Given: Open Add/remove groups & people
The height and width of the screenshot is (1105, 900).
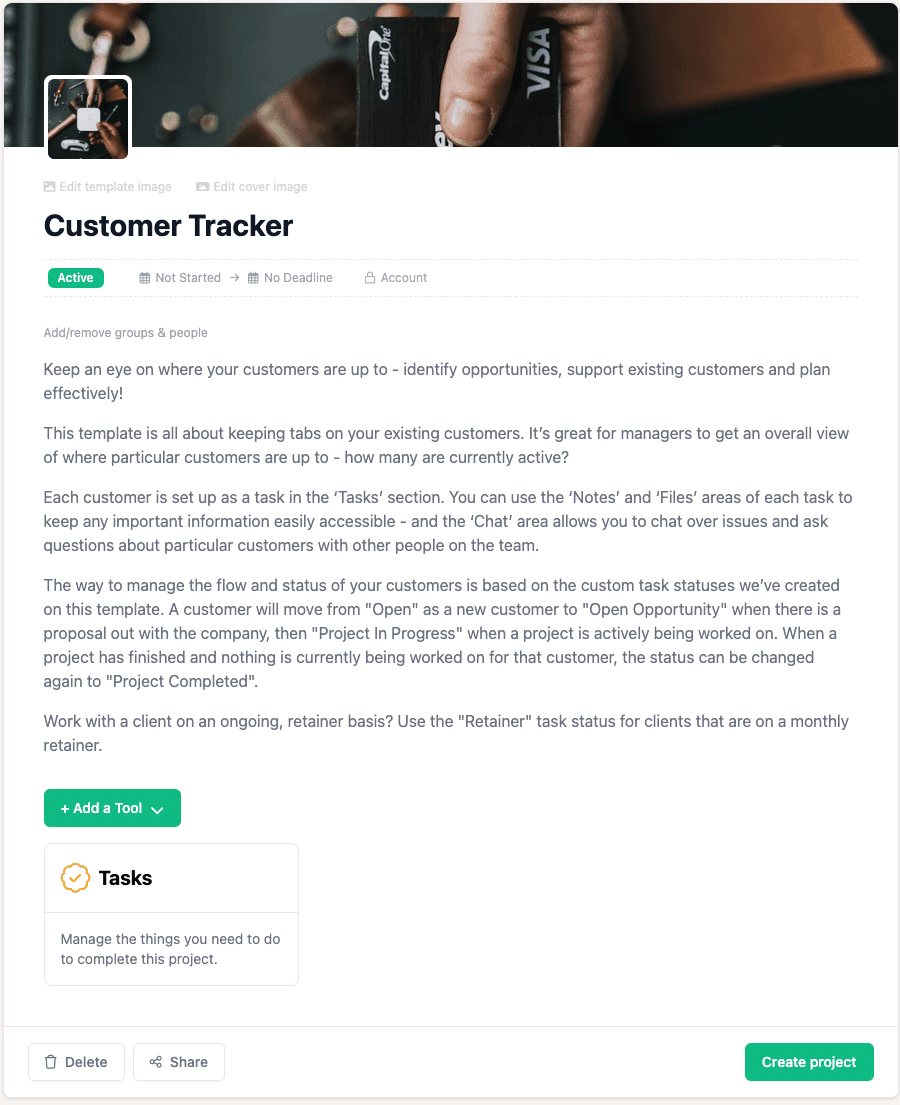Looking at the screenshot, I should click(125, 332).
